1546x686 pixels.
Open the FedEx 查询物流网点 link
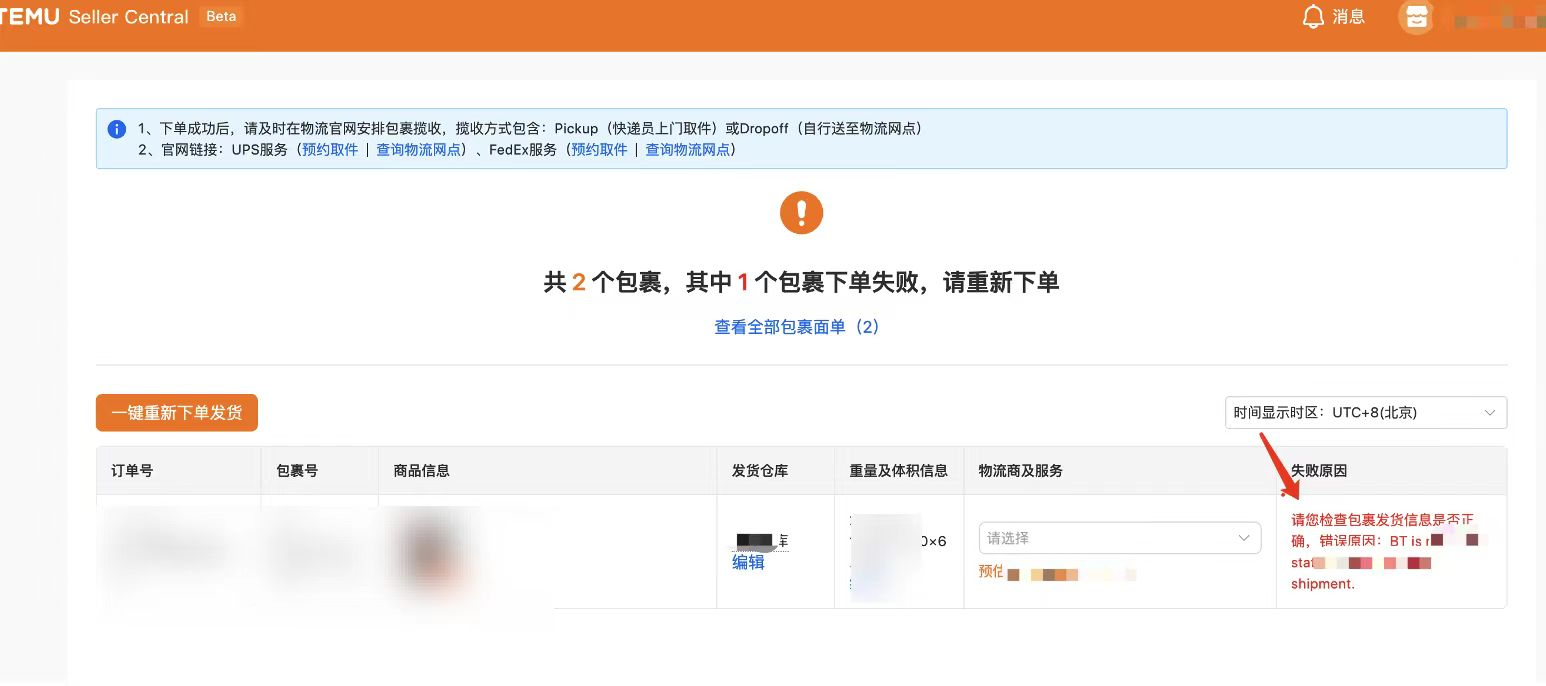pyautogui.click(x=688, y=150)
